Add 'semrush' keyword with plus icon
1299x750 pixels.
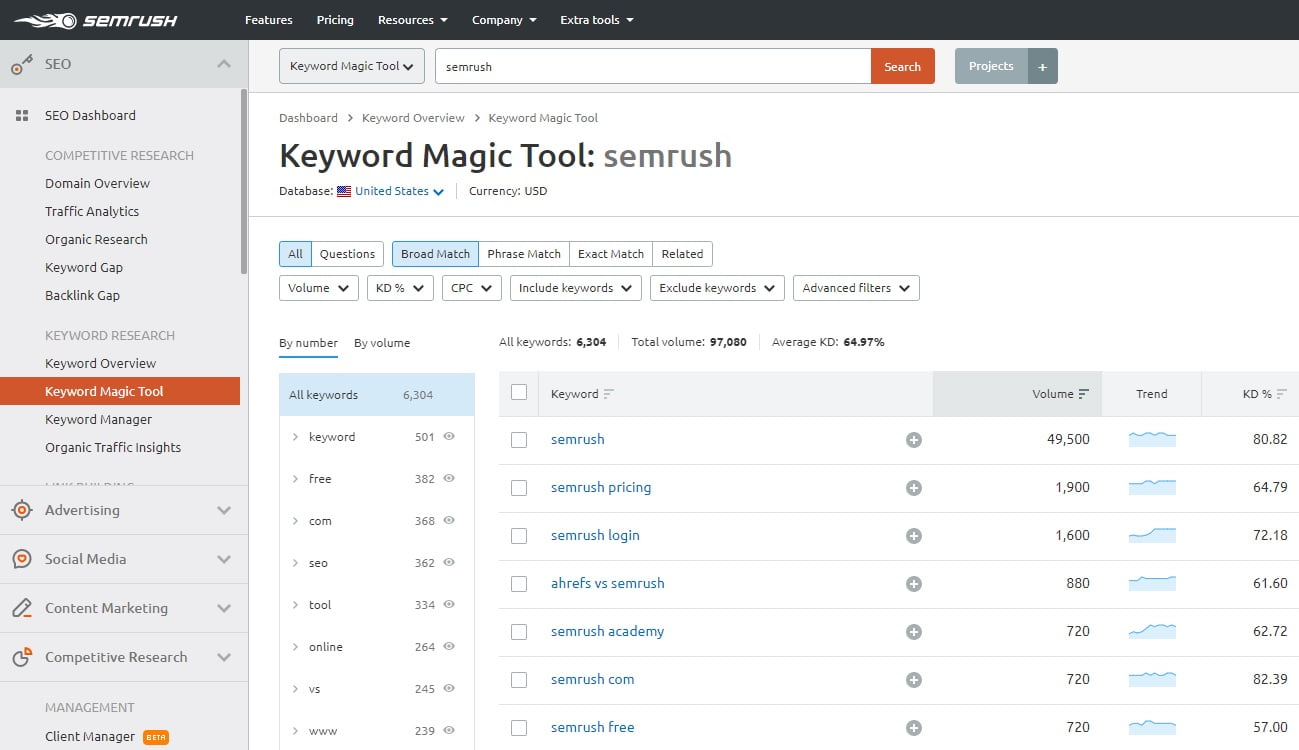tap(913, 440)
